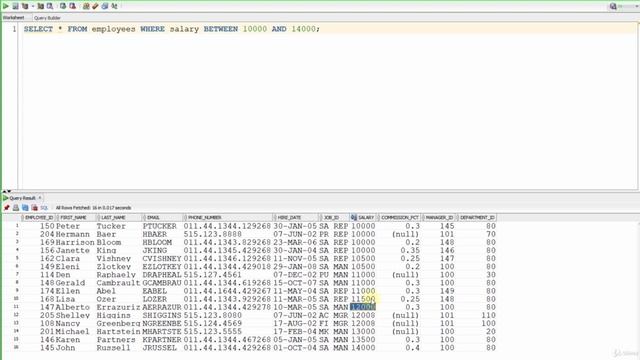Viewport: 640px width, 360px height.
Task: Clear the worksheet with the eraser icon
Action: coord(95,6)
